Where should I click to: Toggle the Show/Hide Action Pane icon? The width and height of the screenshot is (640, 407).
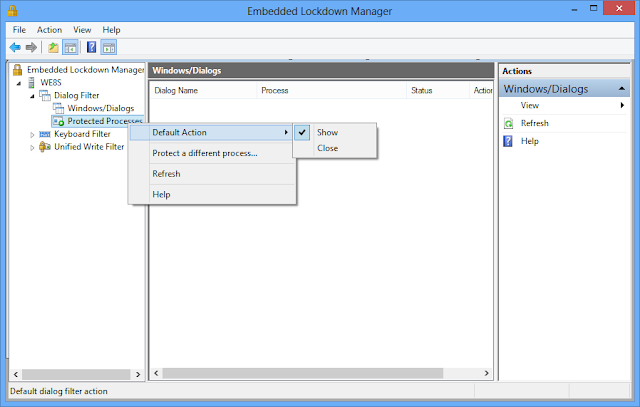pos(109,47)
